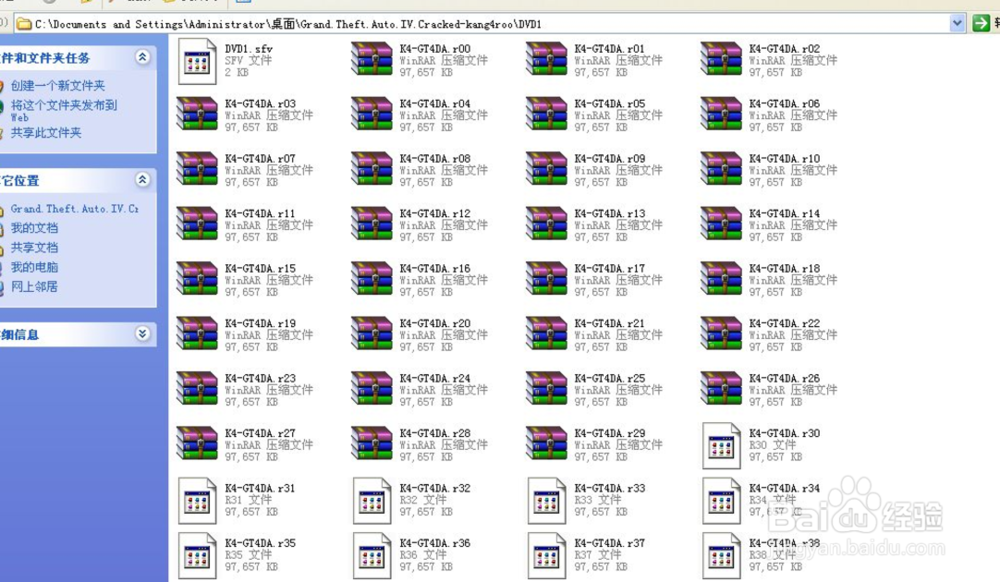Select the K4-GT4DA.r10 WinRAR archive icon
The width and height of the screenshot is (1000, 582).
(x=721, y=169)
